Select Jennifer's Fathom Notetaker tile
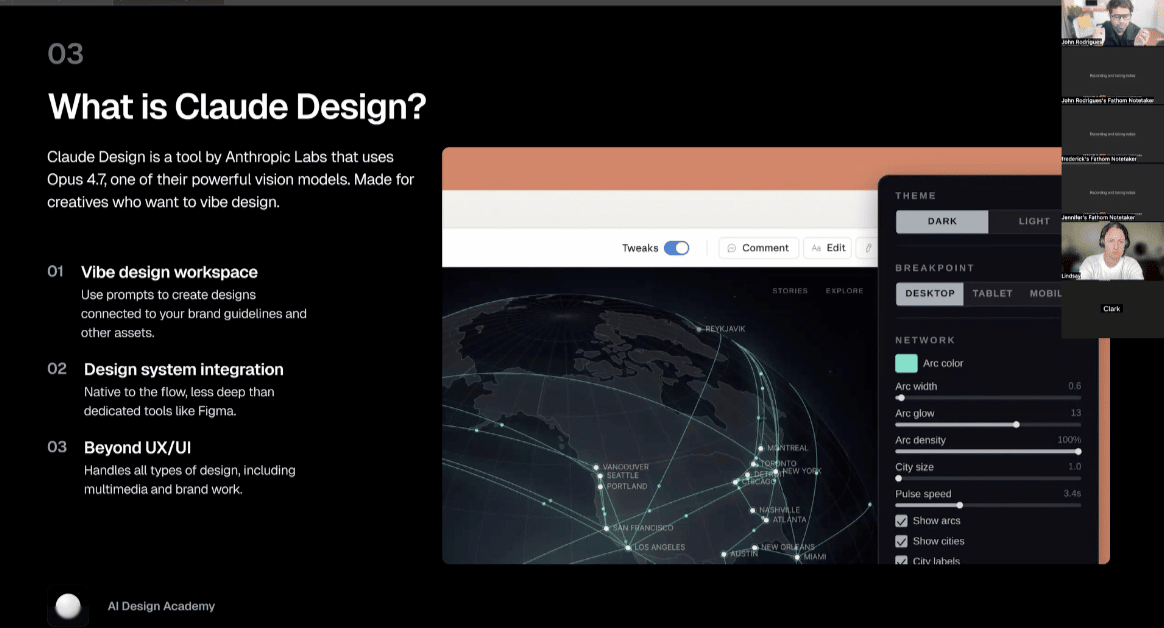Image resolution: width=1164 pixels, height=628 pixels. 1112,193
